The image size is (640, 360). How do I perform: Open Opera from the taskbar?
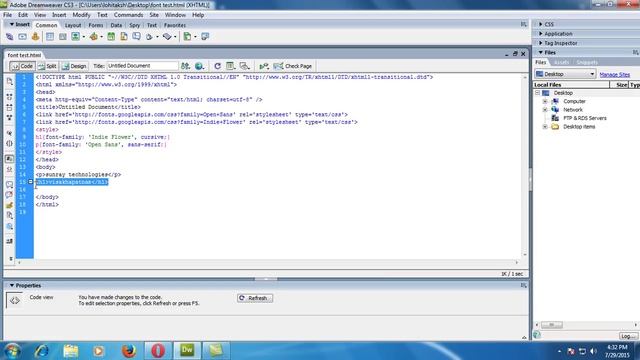coord(158,350)
